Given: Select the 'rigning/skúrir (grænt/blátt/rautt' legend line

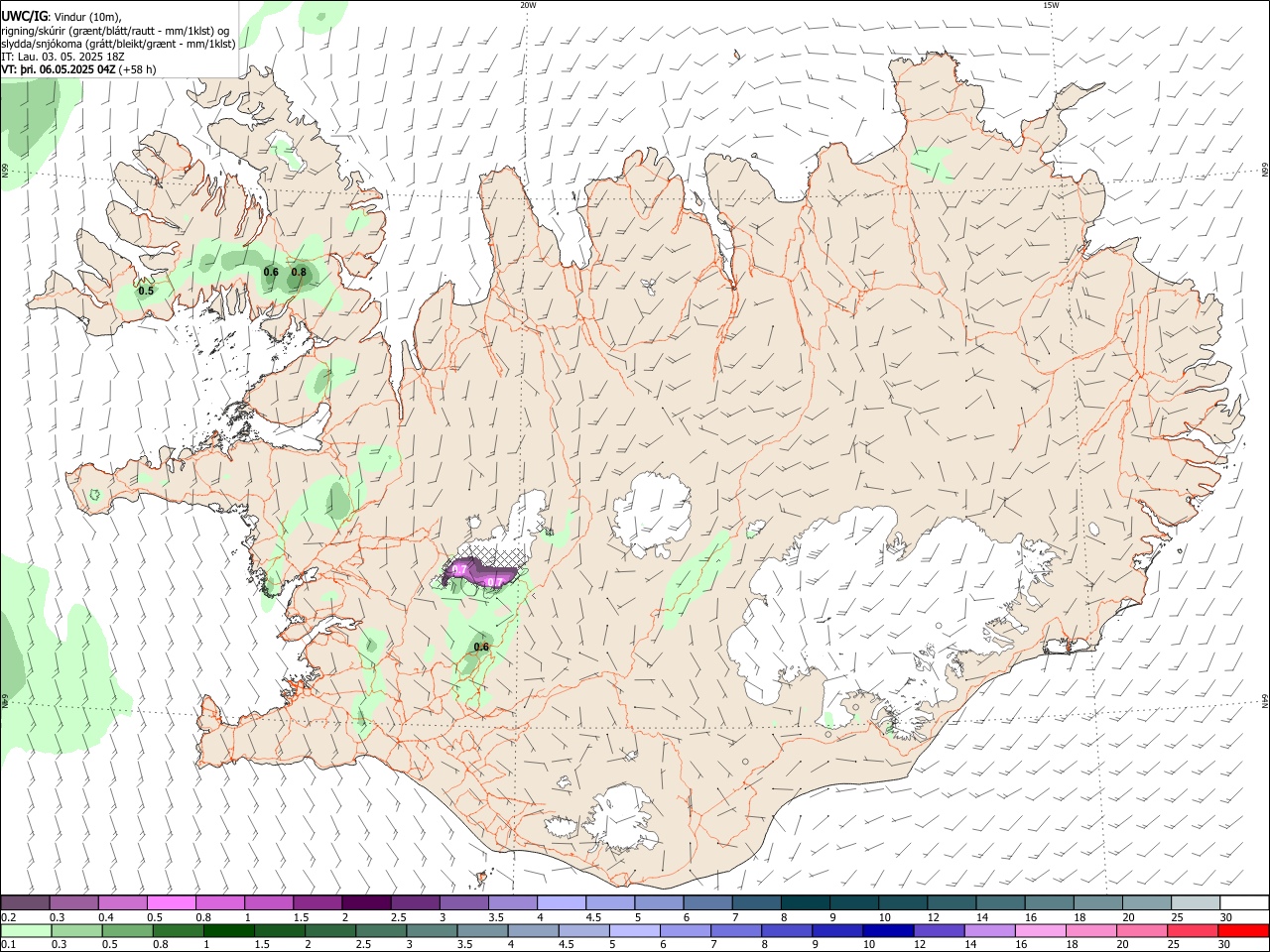Looking at the screenshot, I should click(x=115, y=31).
